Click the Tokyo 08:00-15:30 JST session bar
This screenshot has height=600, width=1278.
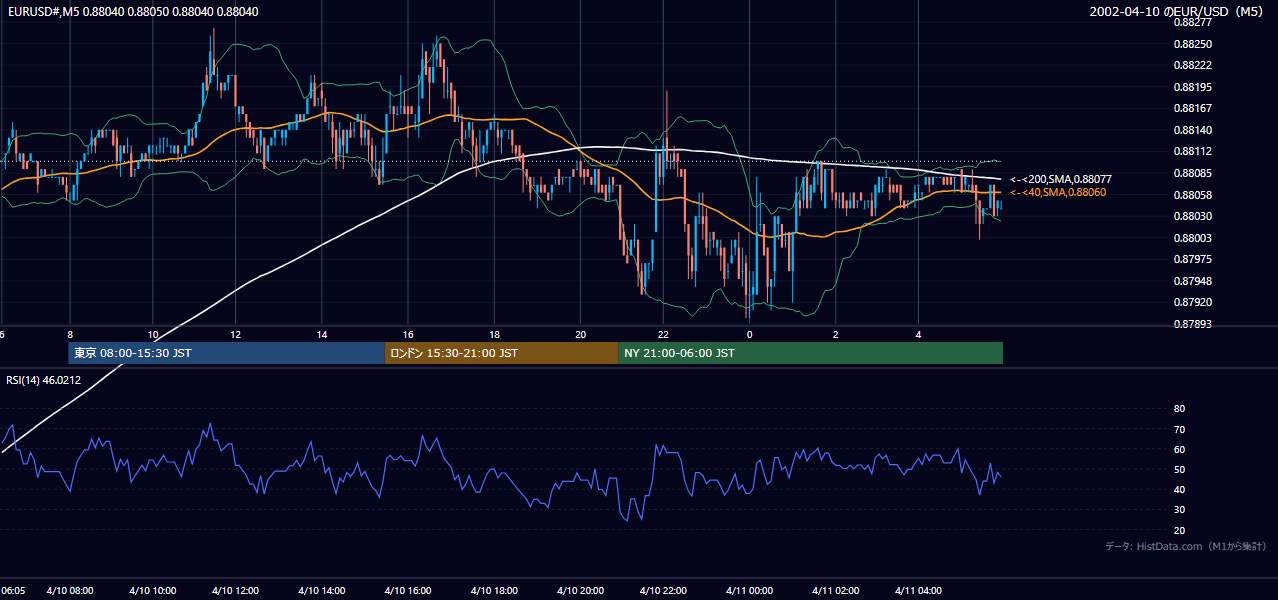click(226, 353)
